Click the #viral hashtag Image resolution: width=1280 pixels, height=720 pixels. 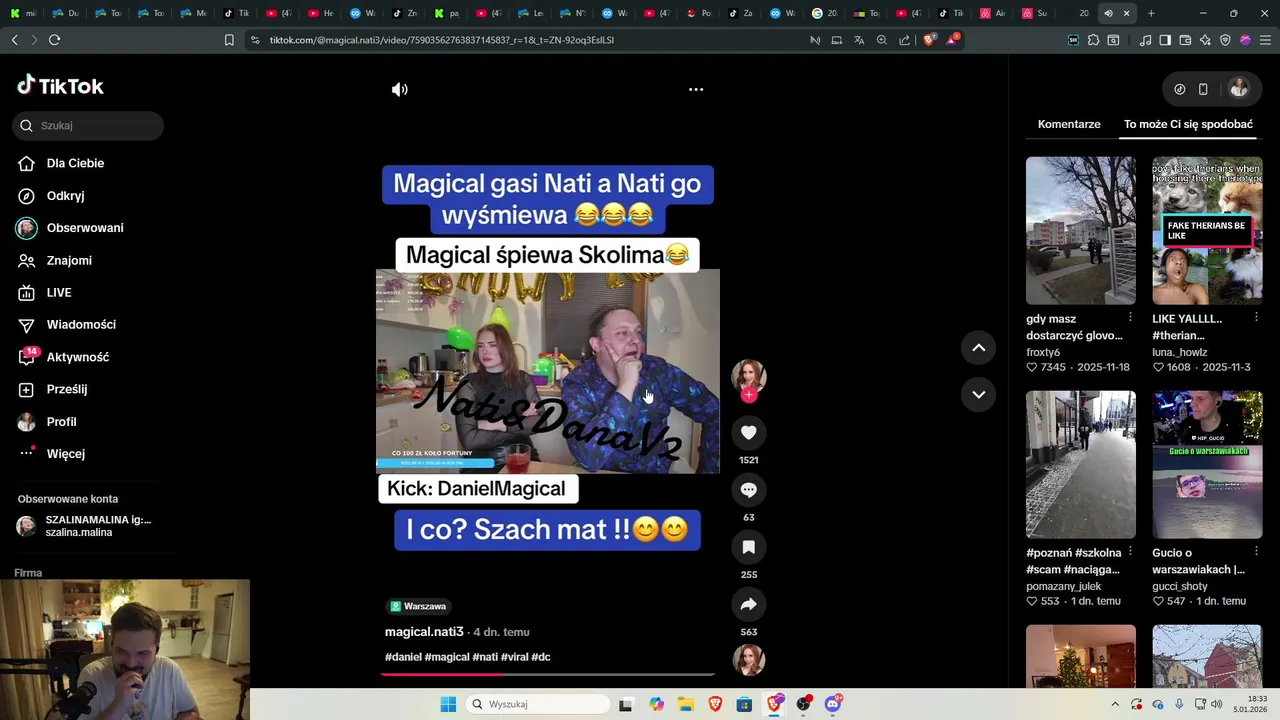(x=514, y=657)
